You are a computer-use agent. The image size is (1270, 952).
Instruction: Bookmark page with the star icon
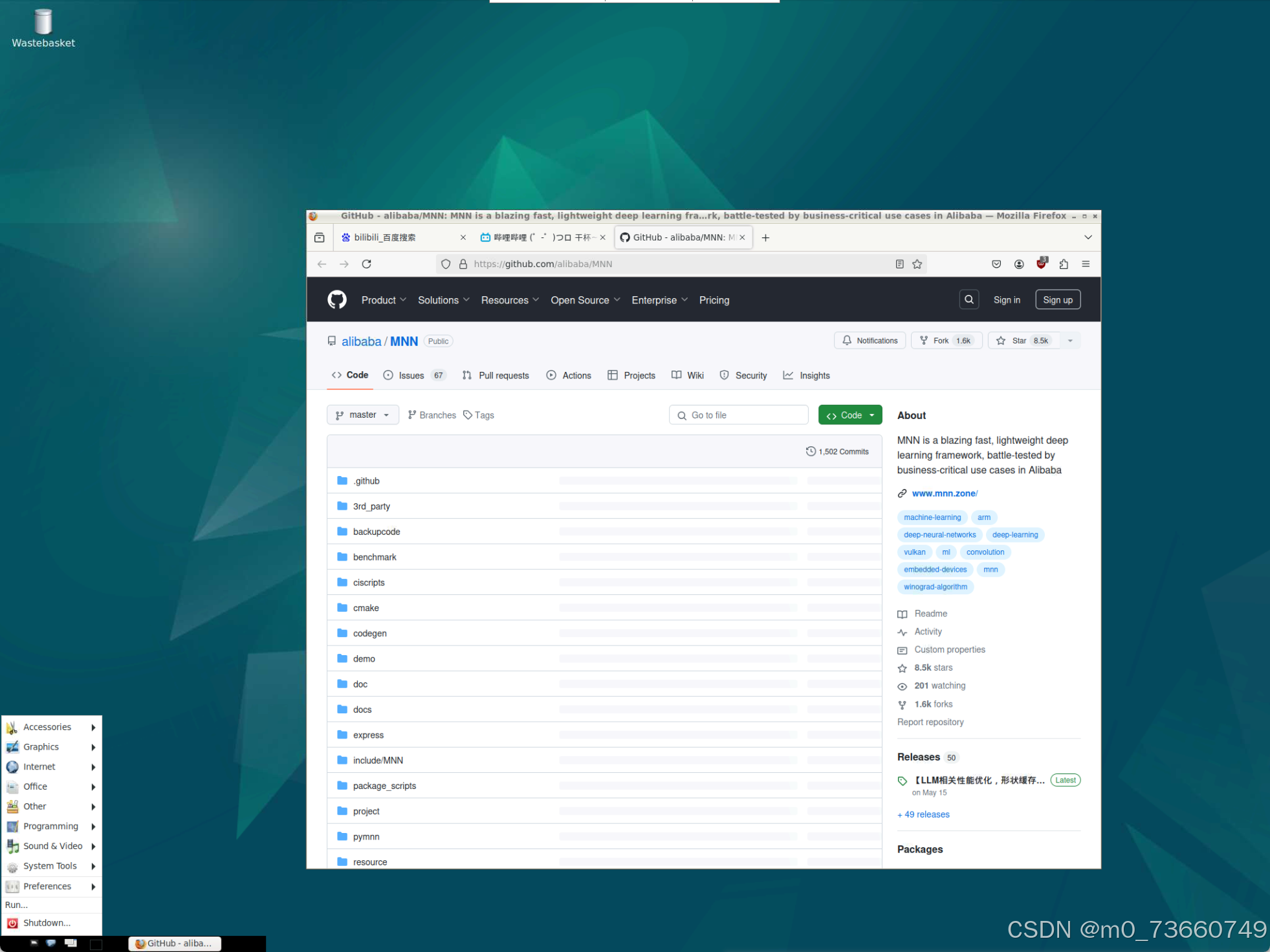(917, 264)
